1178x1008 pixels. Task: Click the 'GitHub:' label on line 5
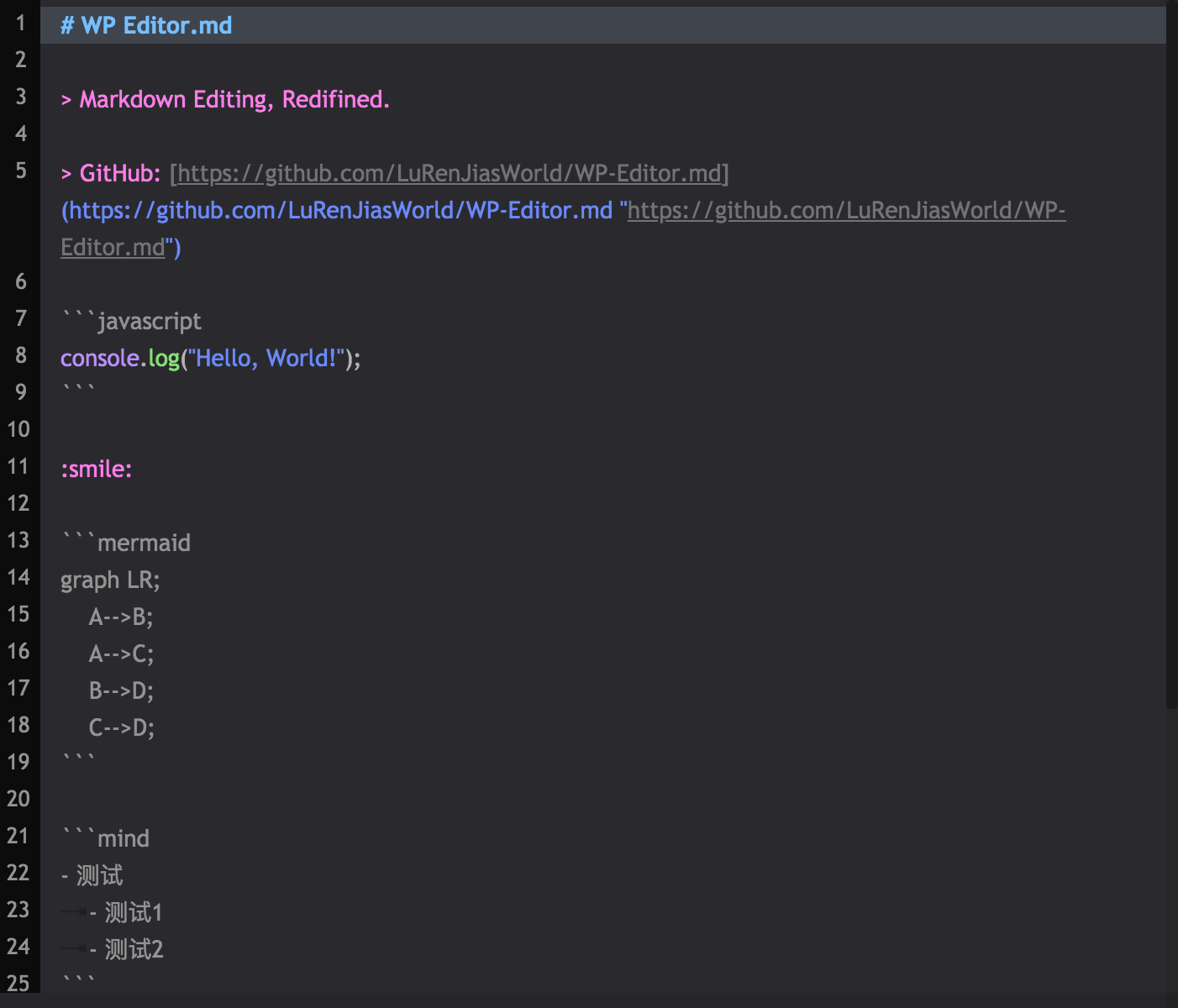click(119, 173)
